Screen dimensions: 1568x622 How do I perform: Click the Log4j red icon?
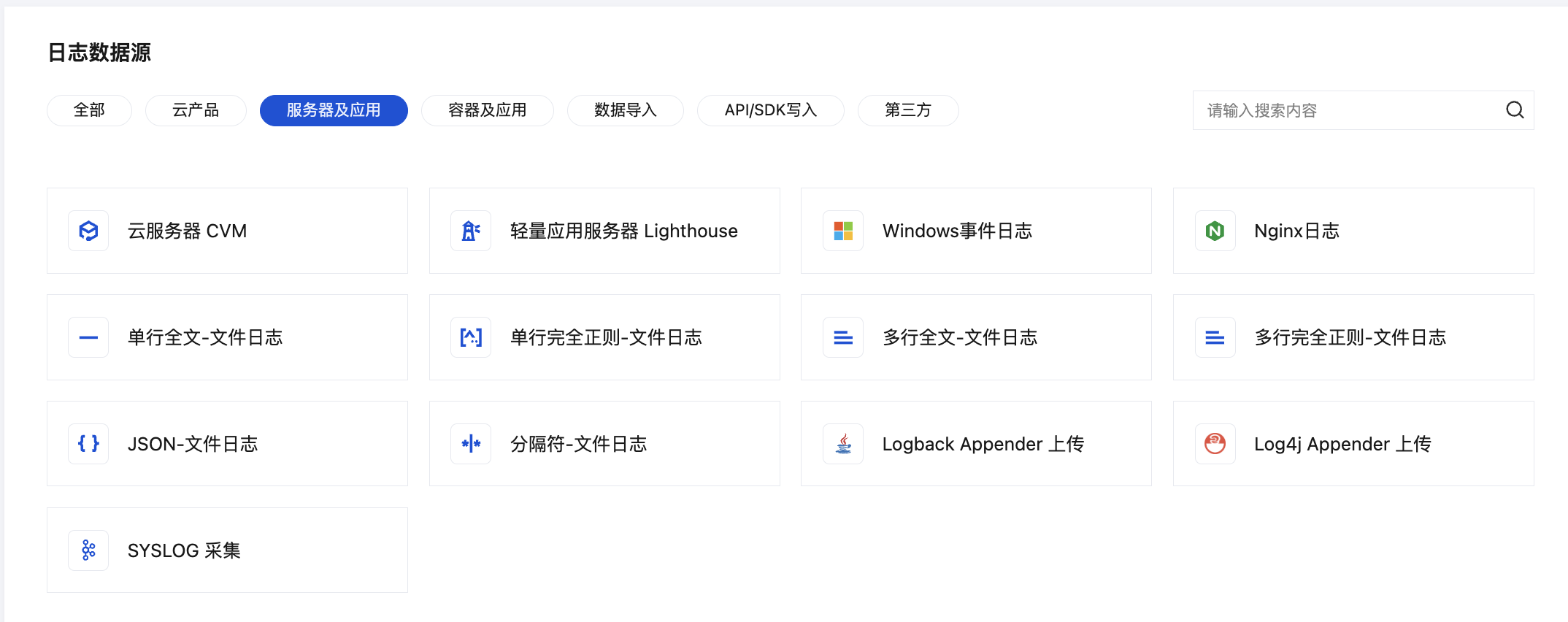tap(1215, 443)
